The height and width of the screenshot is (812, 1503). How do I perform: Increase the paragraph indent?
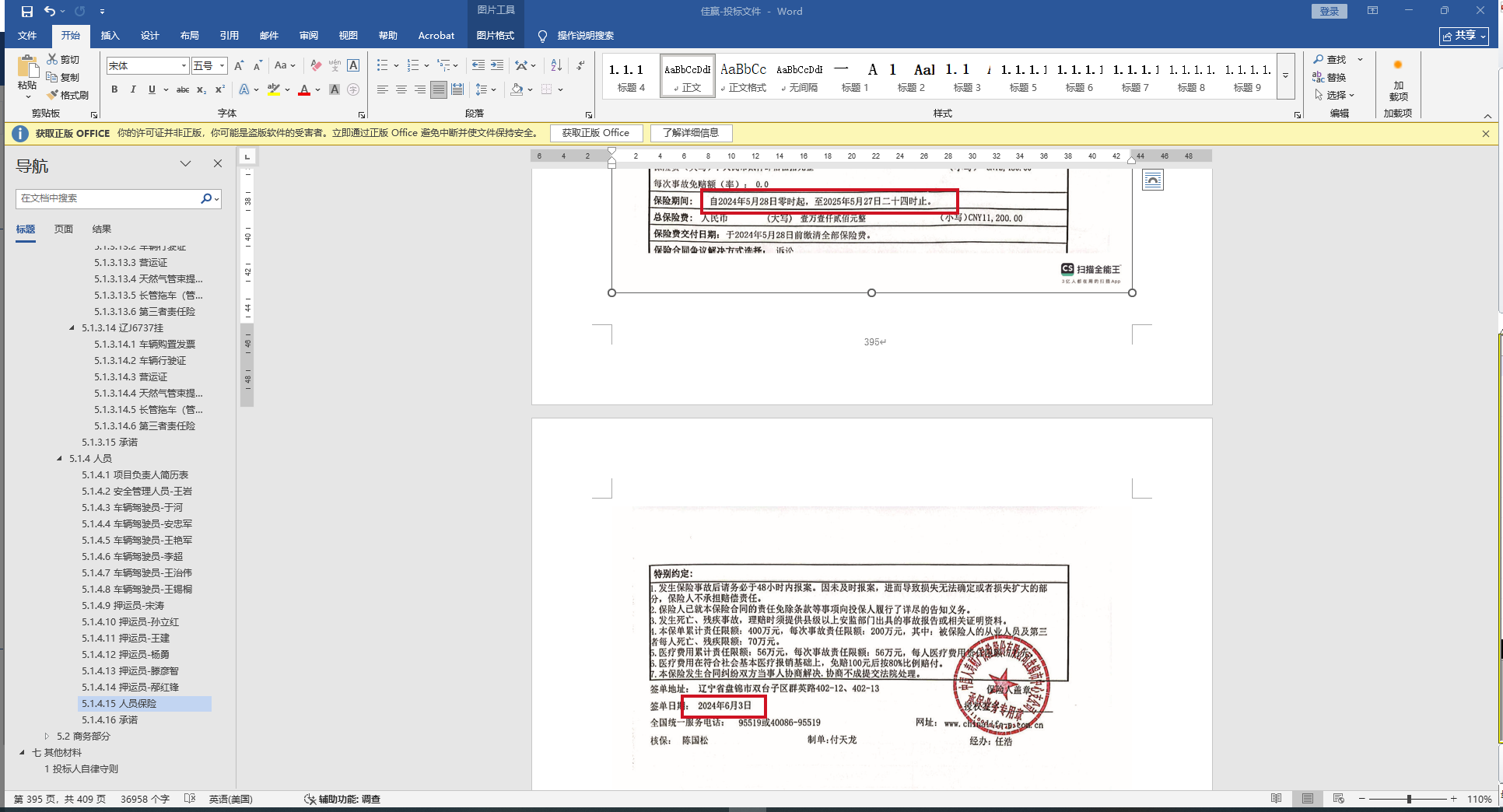click(x=496, y=65)
